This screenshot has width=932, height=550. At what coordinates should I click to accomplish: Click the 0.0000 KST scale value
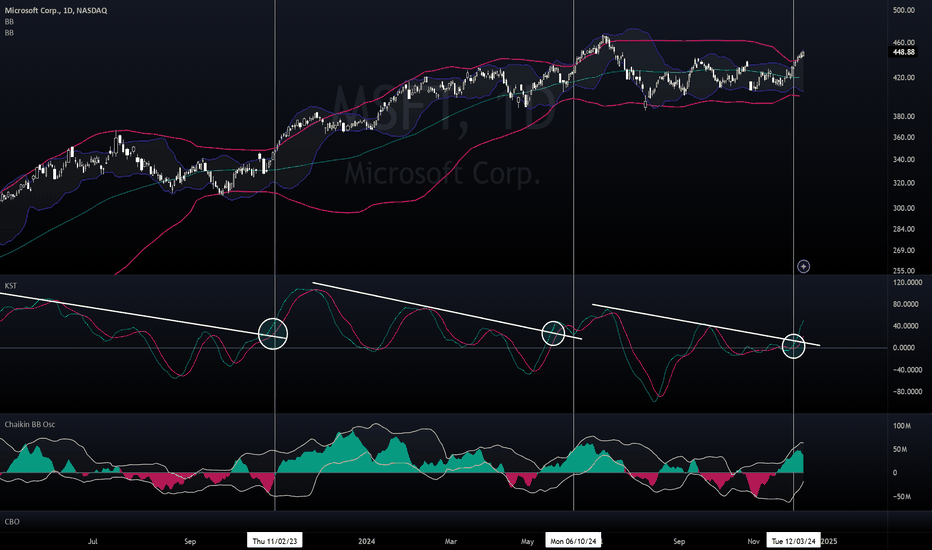(903, 348)
